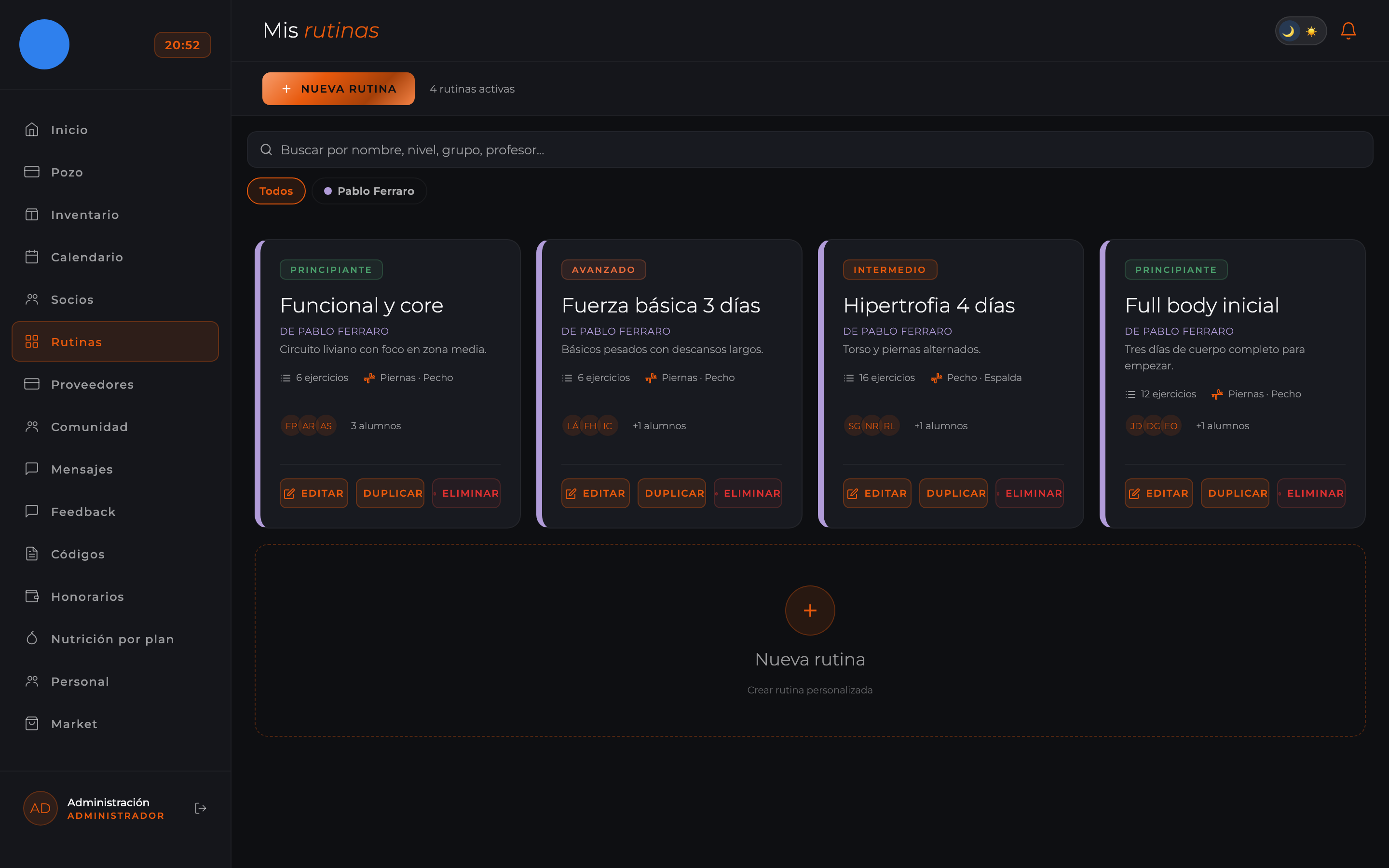
Task: Open Comunidad section
Action: click(x=115, y=427)
